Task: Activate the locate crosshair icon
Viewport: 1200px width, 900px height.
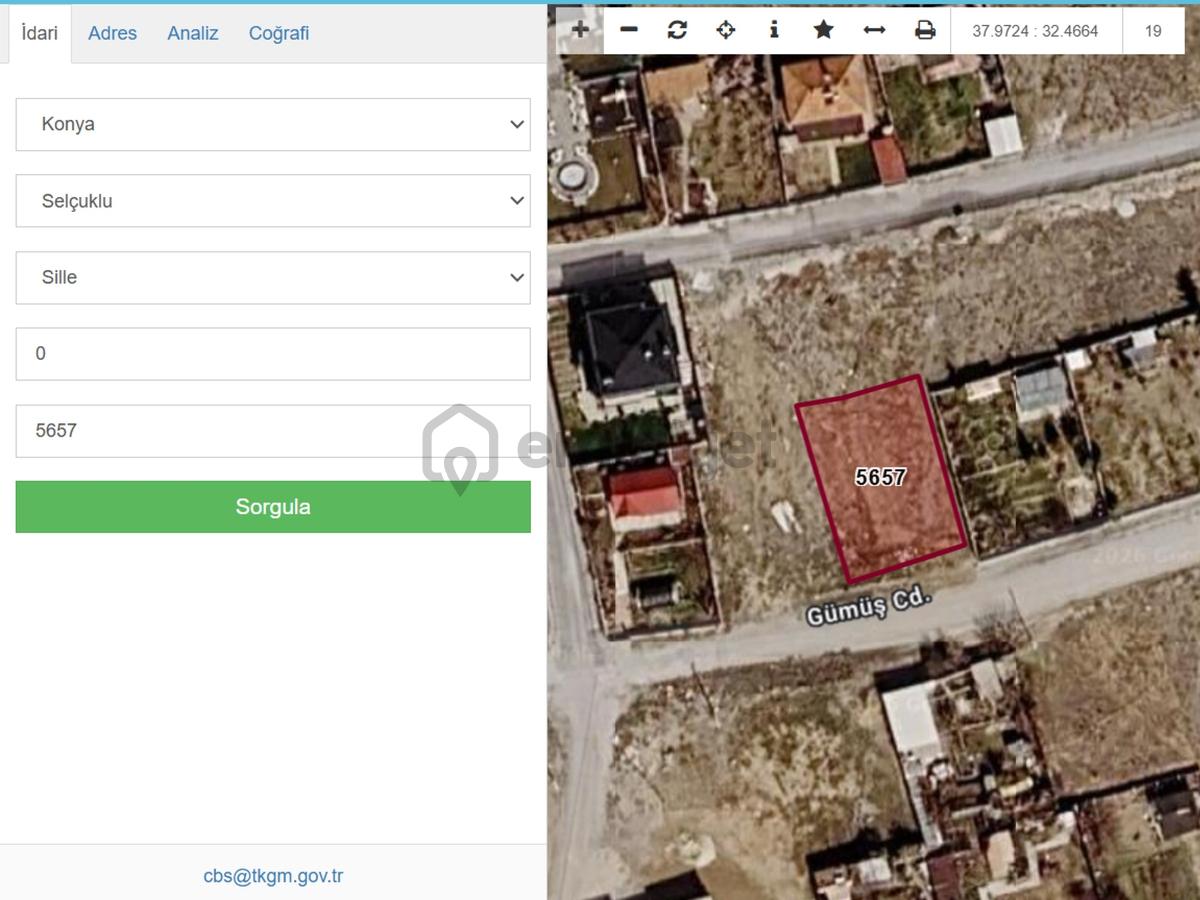Action: tap(726, 30)
